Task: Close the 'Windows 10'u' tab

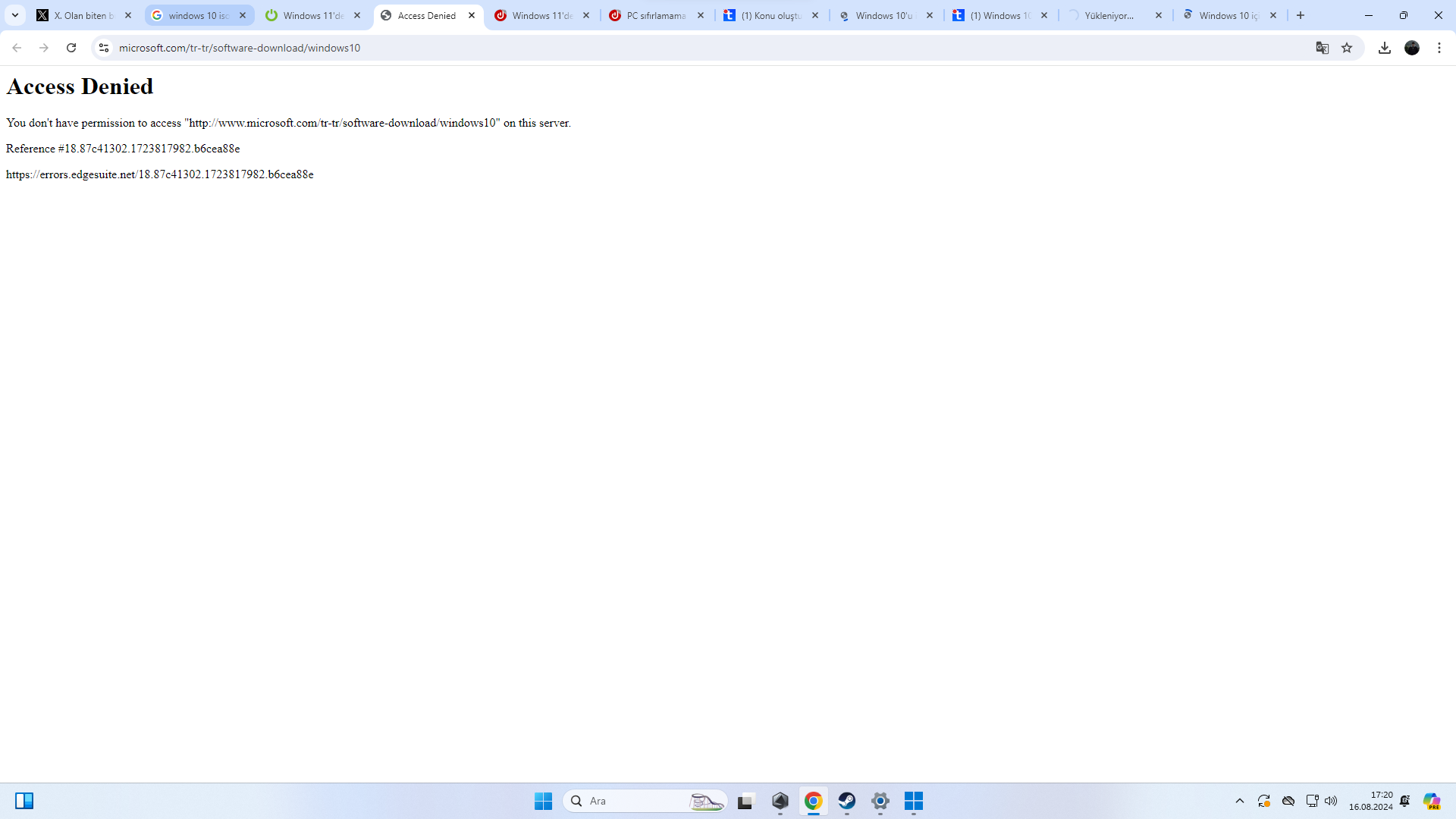Action: pyautogui.click(x=930, y=15)
